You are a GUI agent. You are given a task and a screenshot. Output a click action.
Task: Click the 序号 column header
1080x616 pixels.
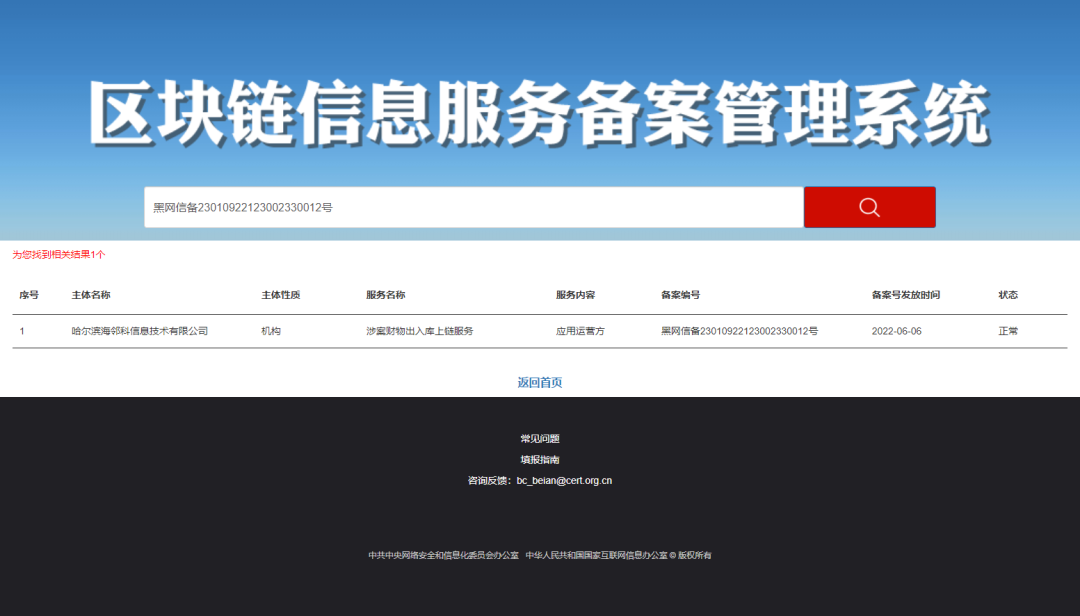coord(29,295)
